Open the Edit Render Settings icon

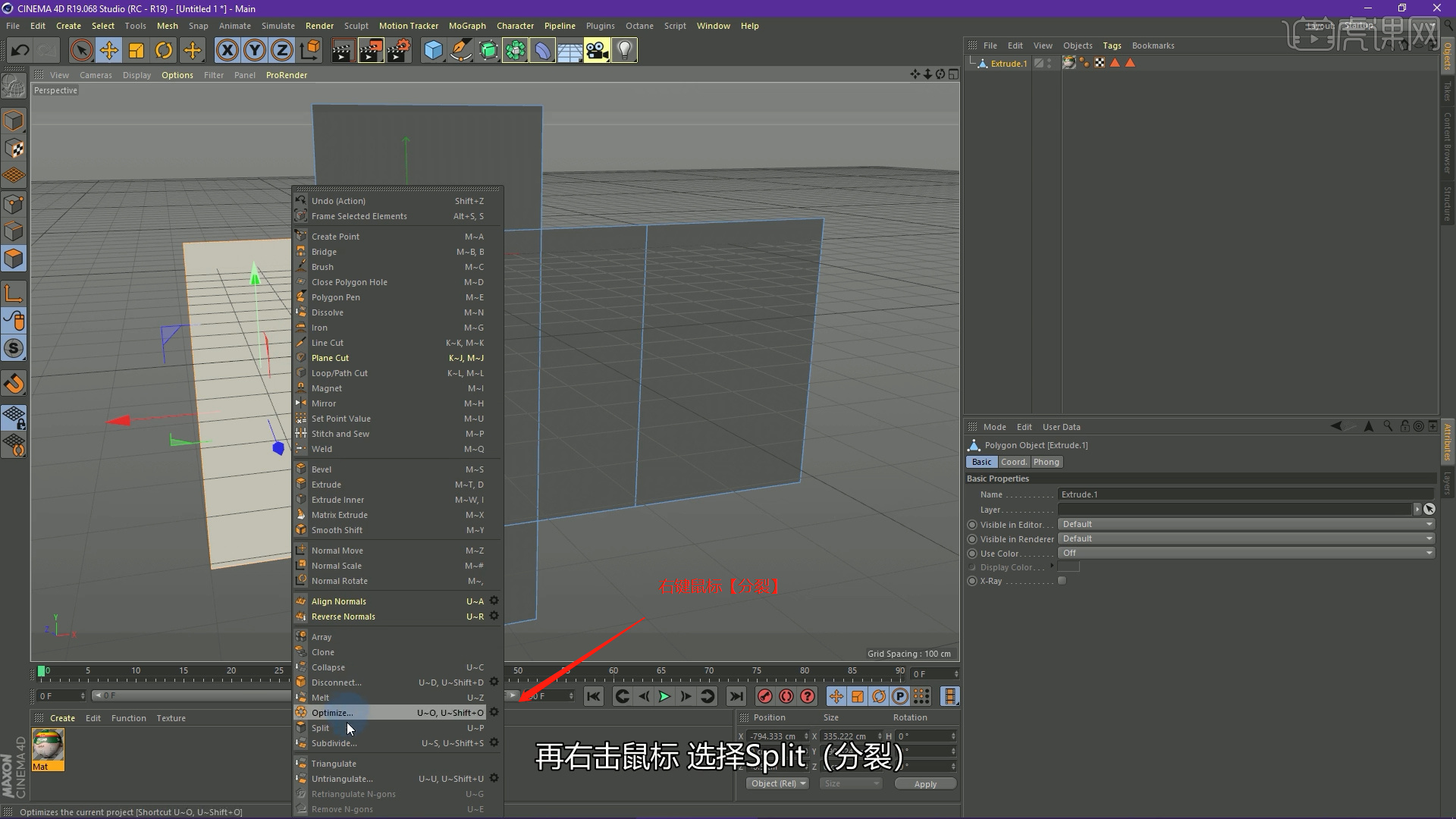tap(399, 51)
